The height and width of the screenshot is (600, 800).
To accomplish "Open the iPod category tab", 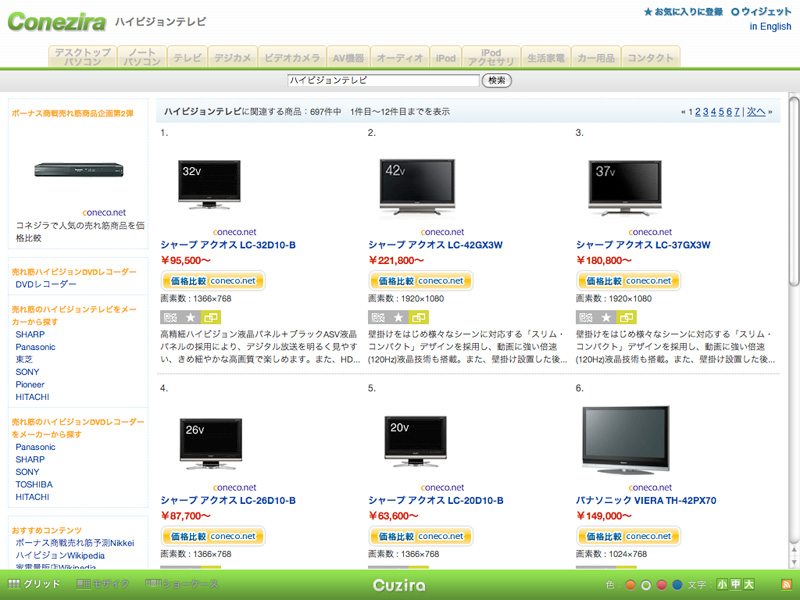I will click(x=445, y=58).
